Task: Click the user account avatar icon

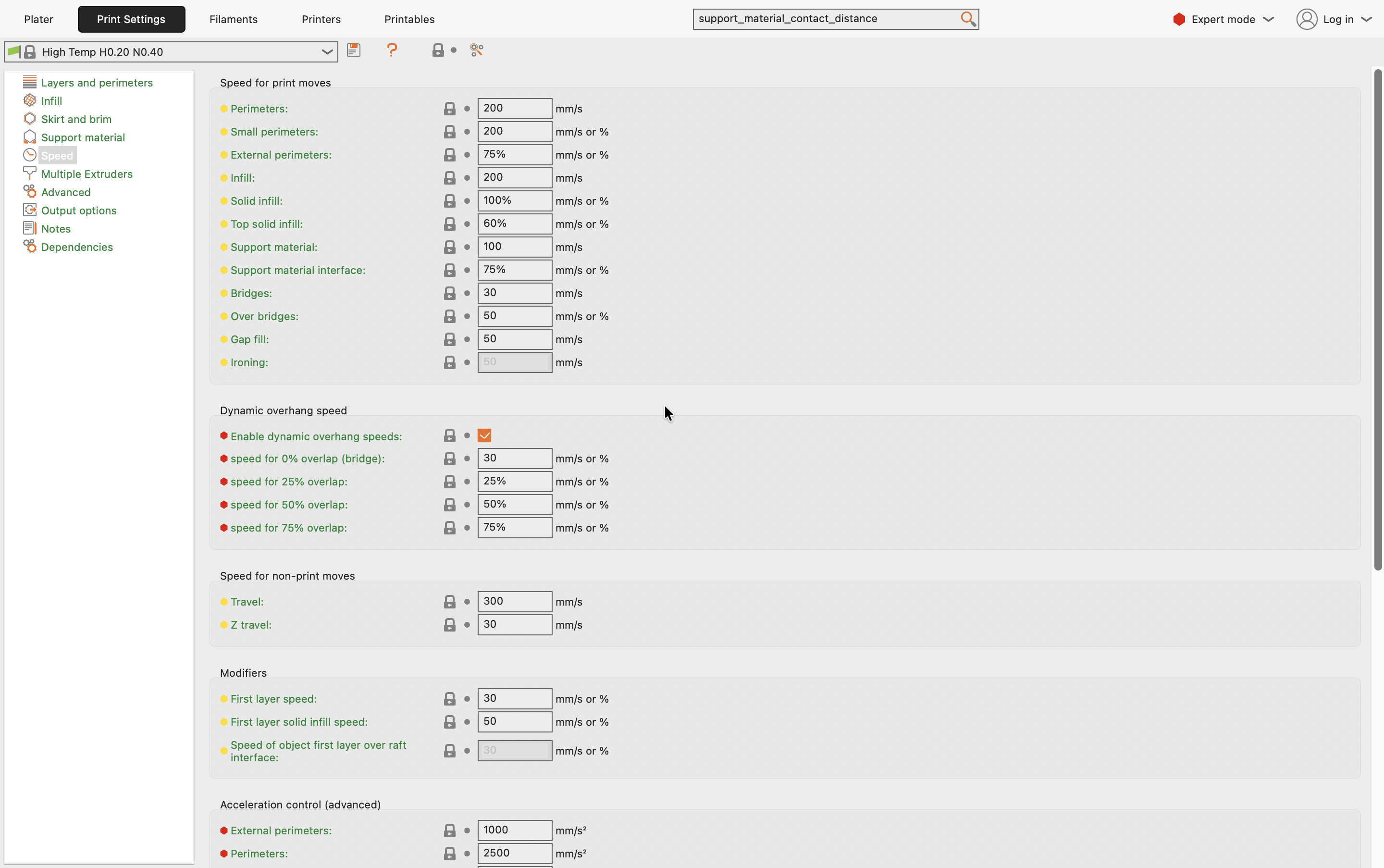Action: [1307, 19]
